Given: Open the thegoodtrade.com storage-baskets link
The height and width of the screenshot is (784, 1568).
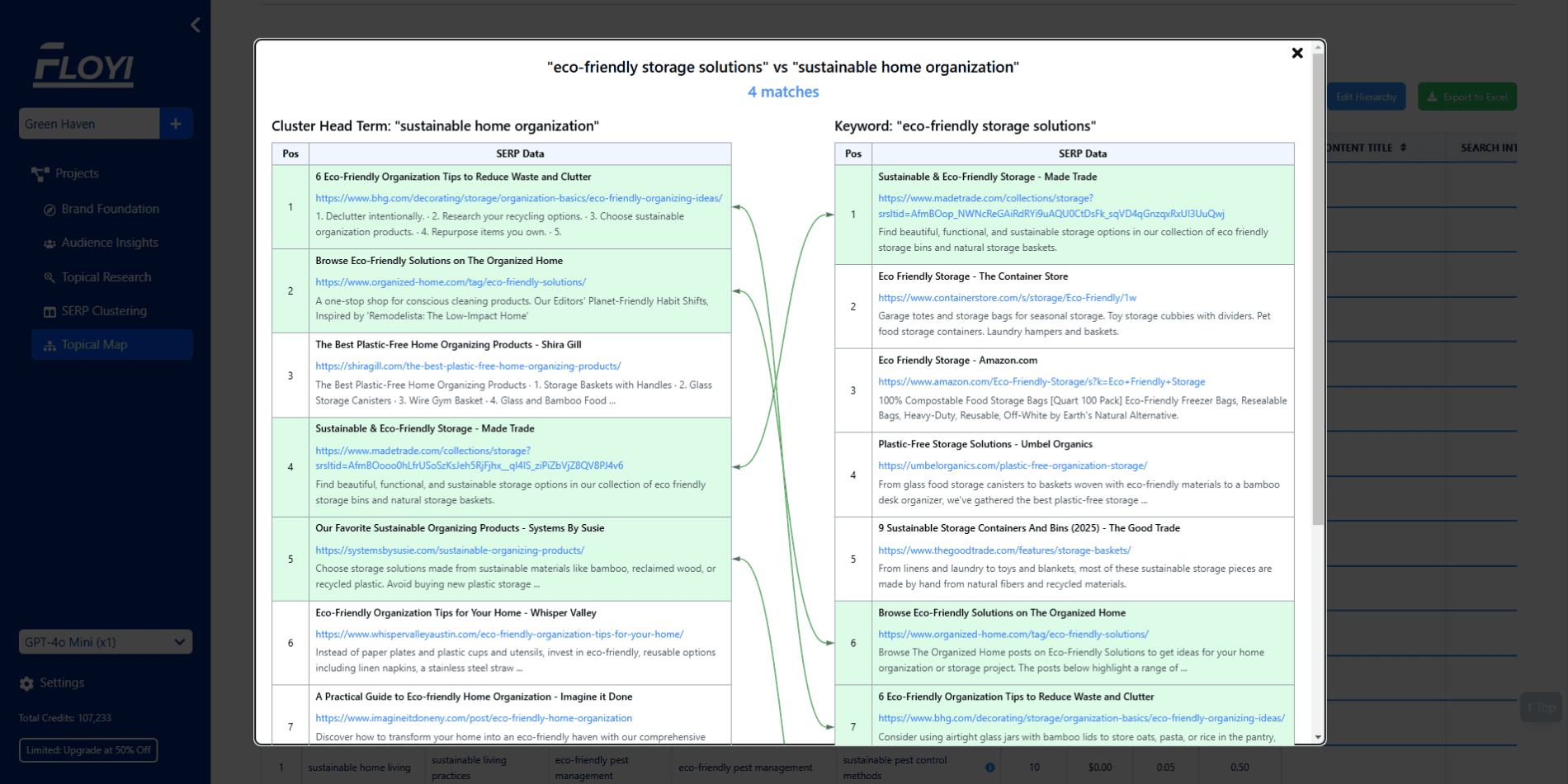Looking at the screenshot, I should 1004,550.
